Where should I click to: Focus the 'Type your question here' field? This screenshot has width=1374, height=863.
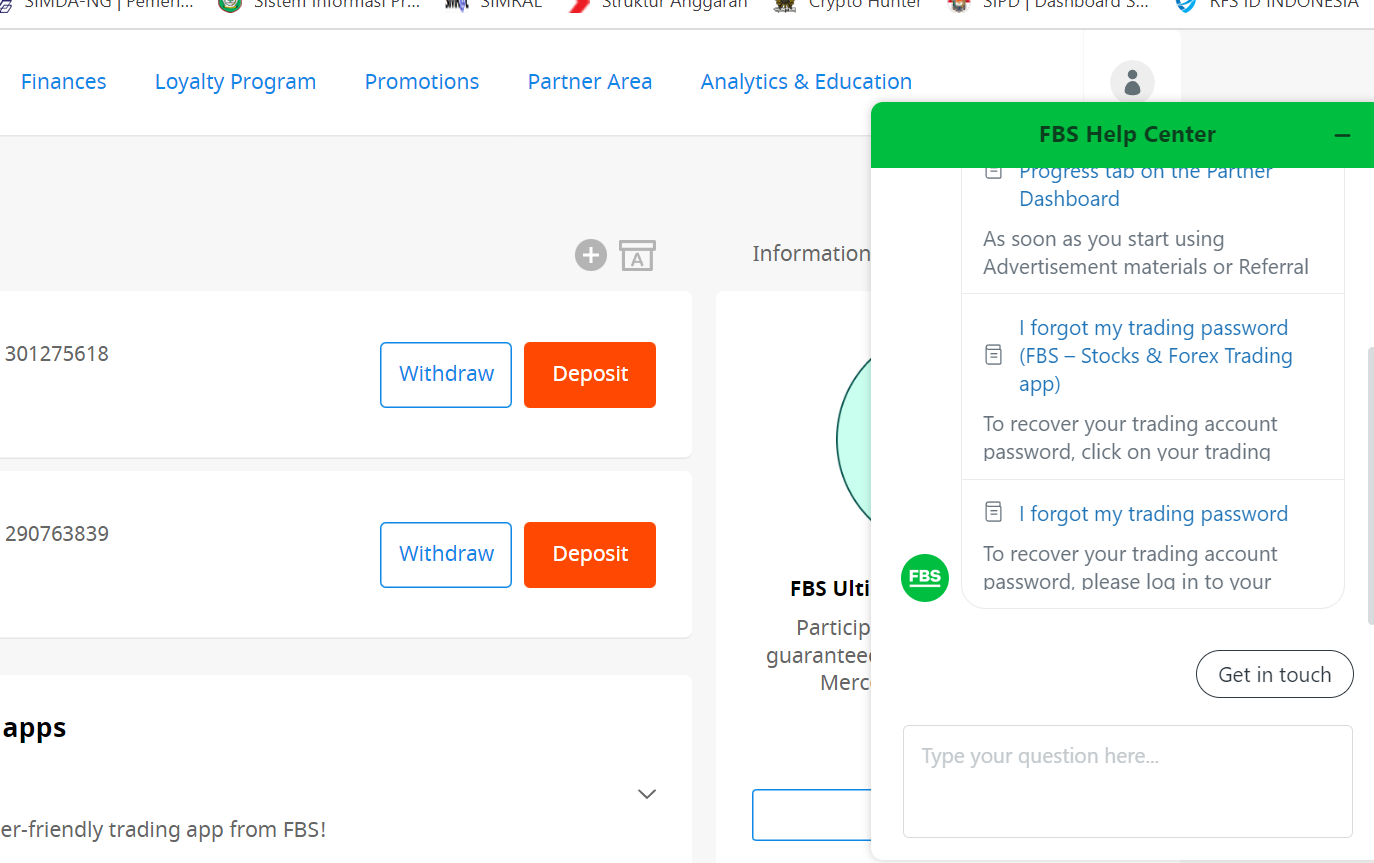pos(1127,782)
